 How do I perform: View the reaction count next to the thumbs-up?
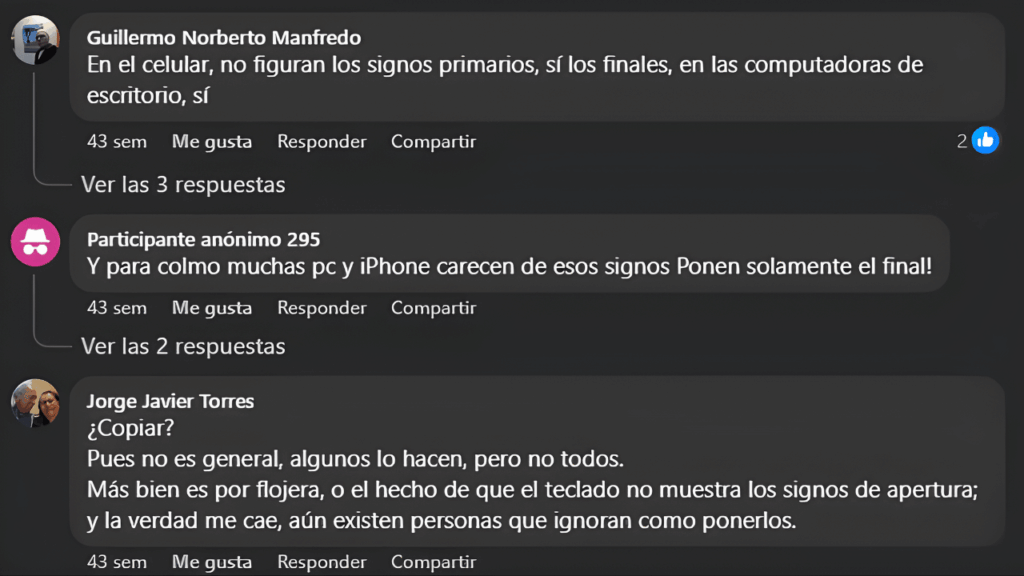tap(962, 141)
